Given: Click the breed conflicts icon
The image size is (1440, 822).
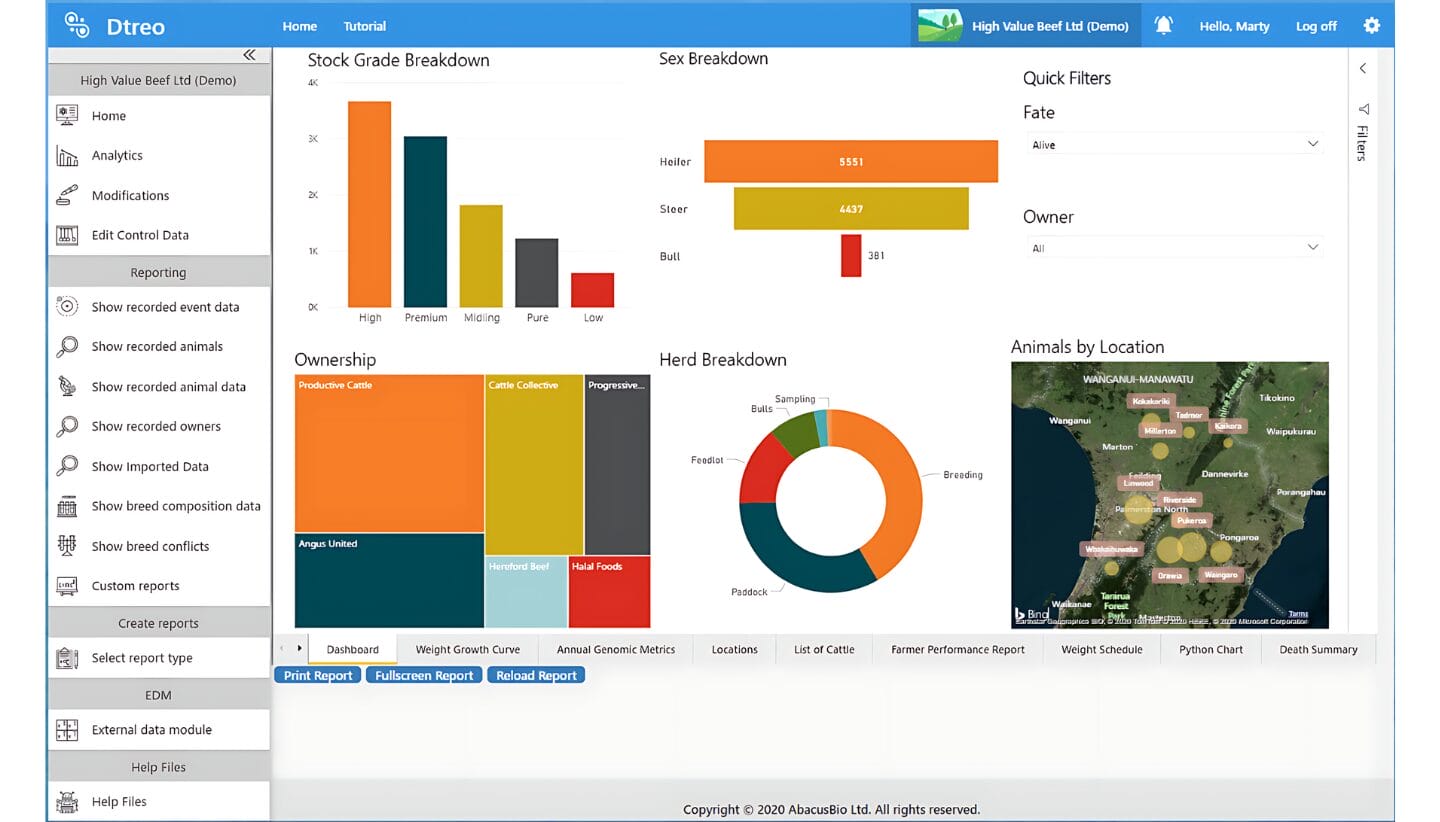Looking at the screenshot, I should point(67,545).
